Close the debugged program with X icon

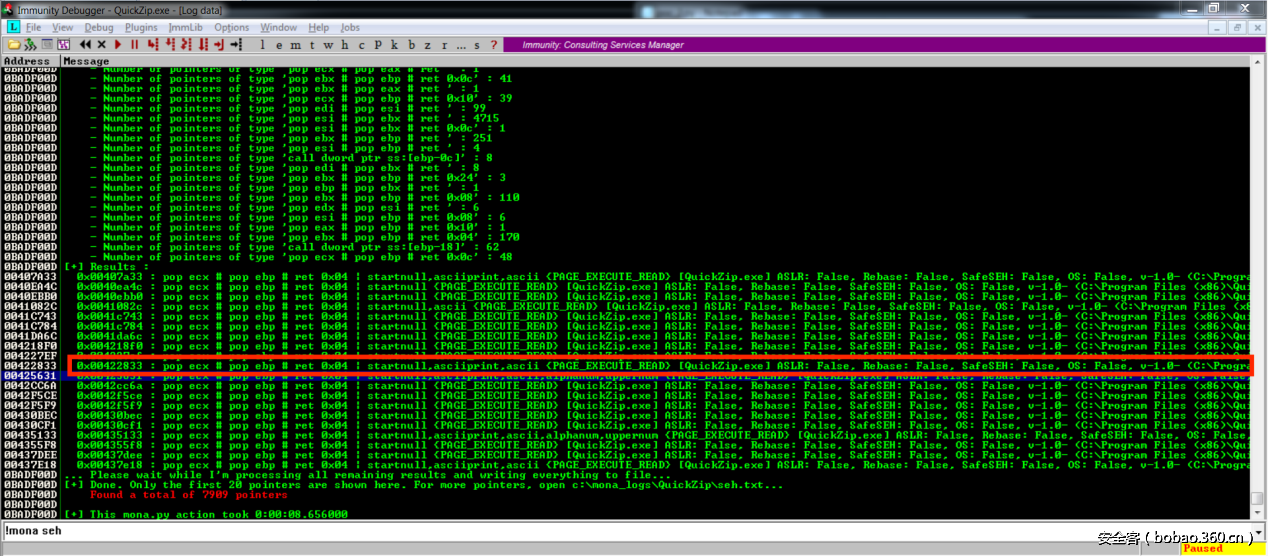point(102,45)
